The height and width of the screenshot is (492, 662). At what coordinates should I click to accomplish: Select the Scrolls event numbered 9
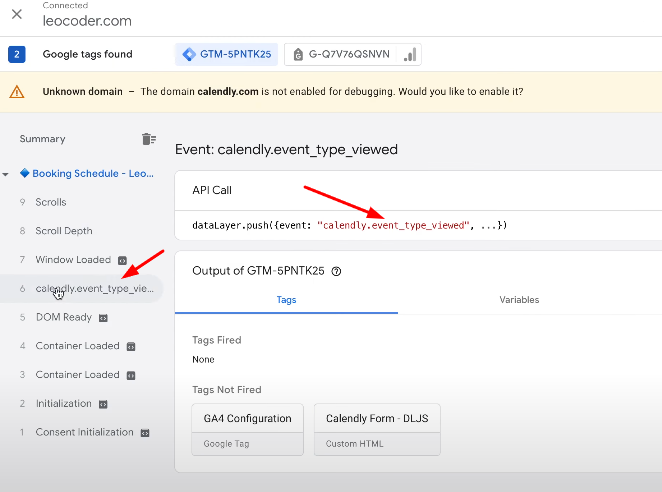pyautogui.click(x=51, y=202)
